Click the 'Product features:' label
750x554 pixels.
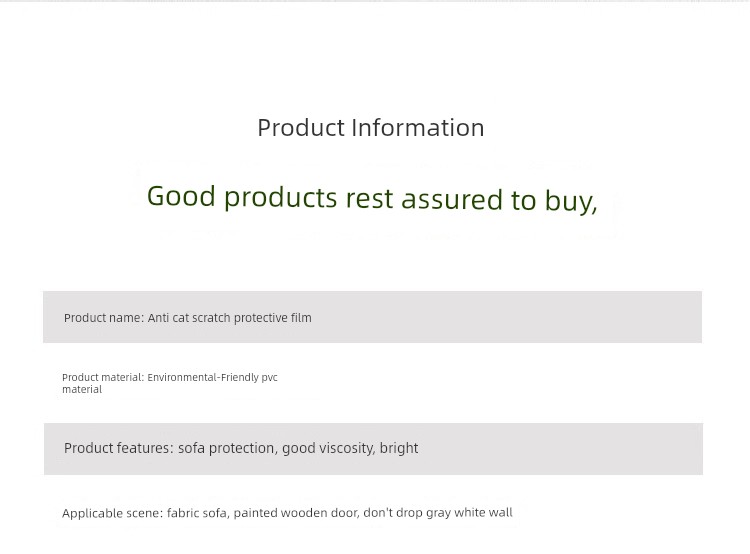pyautogui.click(x=119, y=448)
